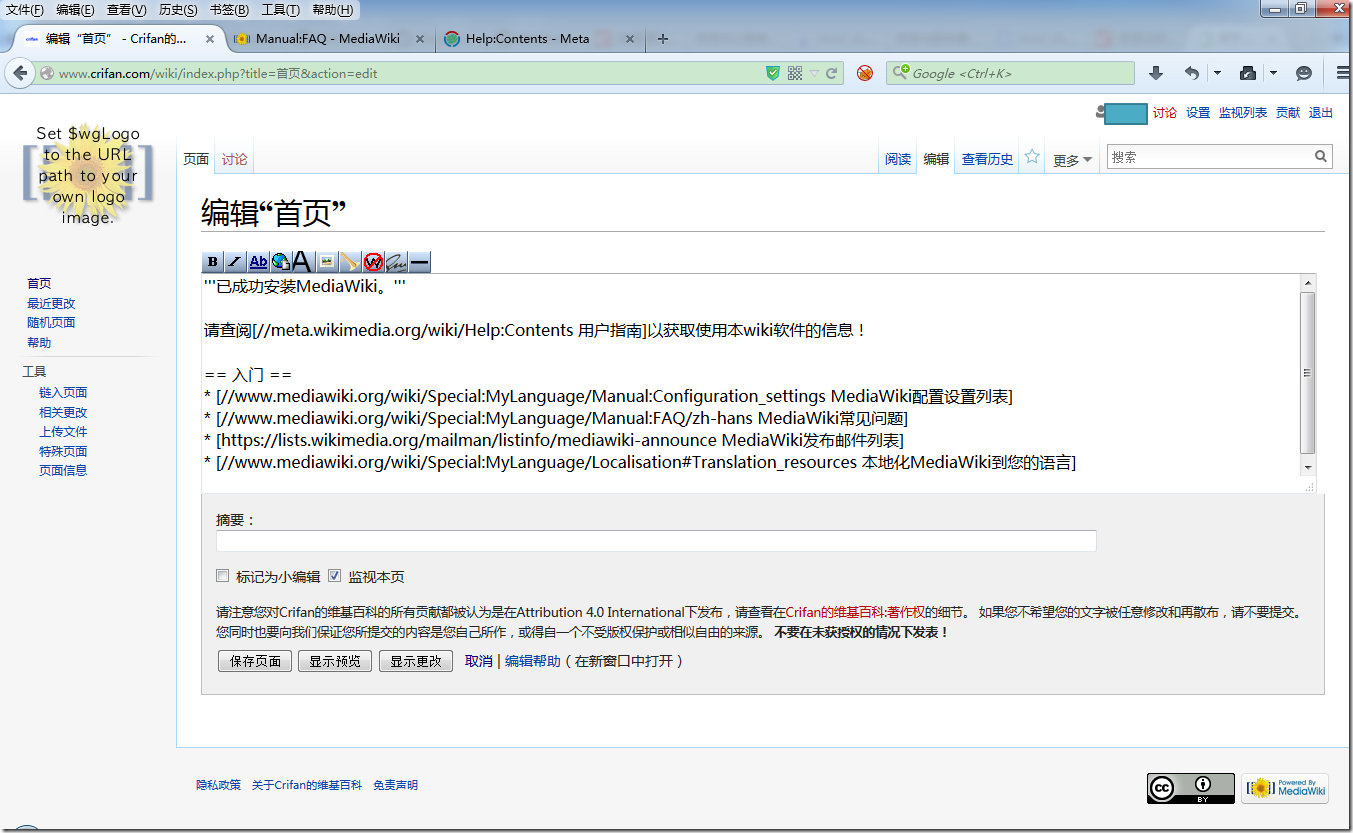Go back with the browser back arrow
Image resolution: width=1353 pixels, height=833 pixels.
(x=20, y=73)
